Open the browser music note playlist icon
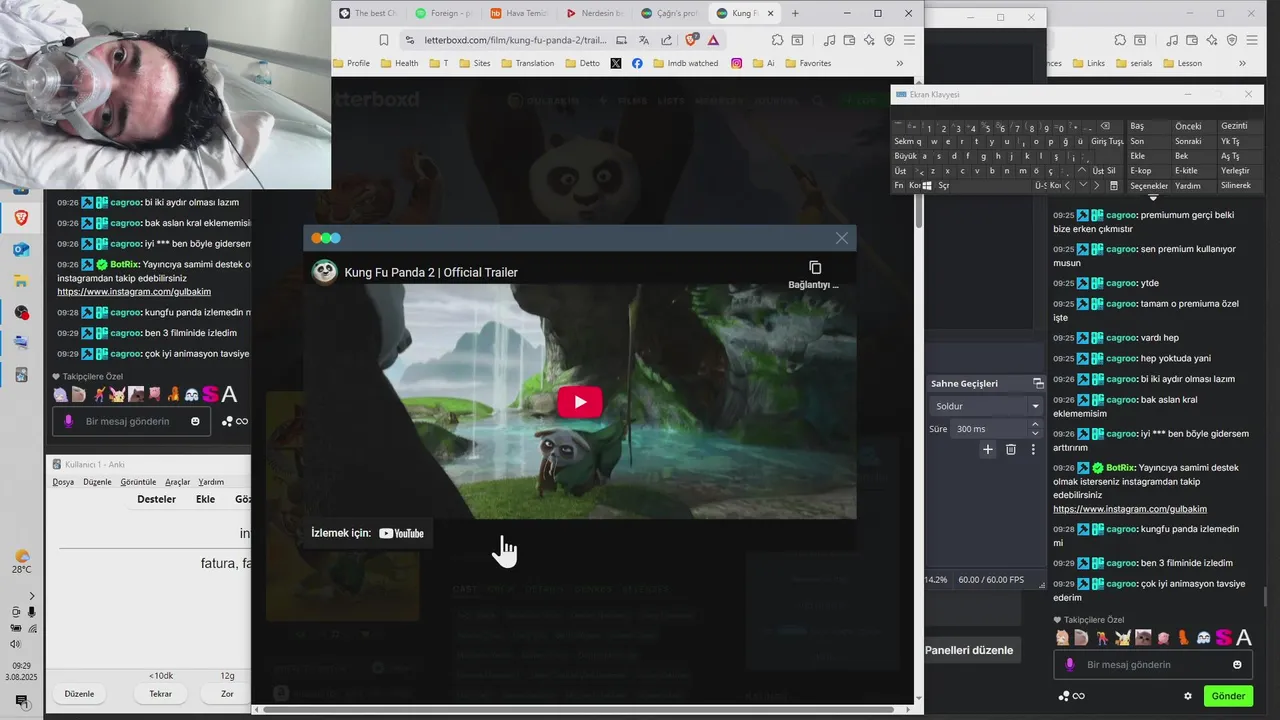 coord(829,40)
